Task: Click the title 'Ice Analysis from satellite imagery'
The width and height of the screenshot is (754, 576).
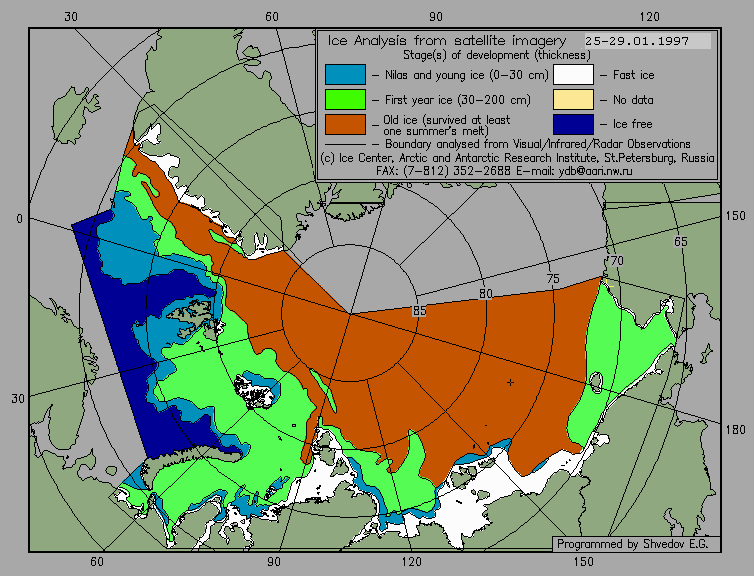Action: [x=447, y=40]
